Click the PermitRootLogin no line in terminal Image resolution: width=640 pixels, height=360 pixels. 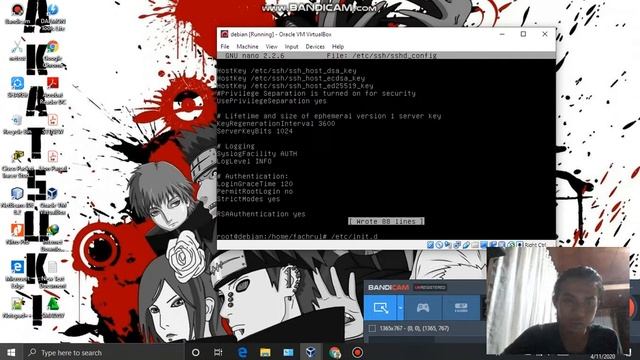point(255,191)
